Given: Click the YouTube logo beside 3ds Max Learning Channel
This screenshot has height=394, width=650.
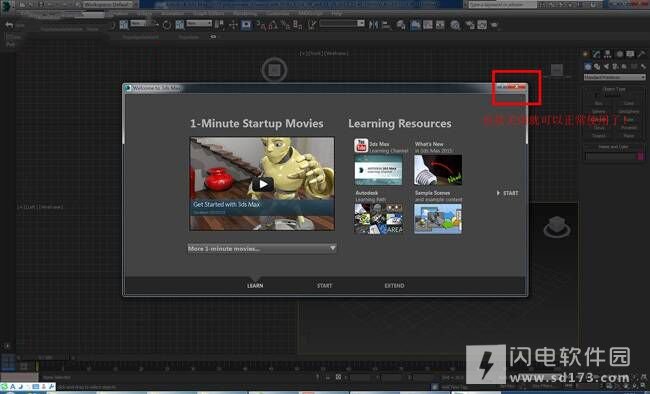Looking at the screenshot, I should tap(361, 146).
